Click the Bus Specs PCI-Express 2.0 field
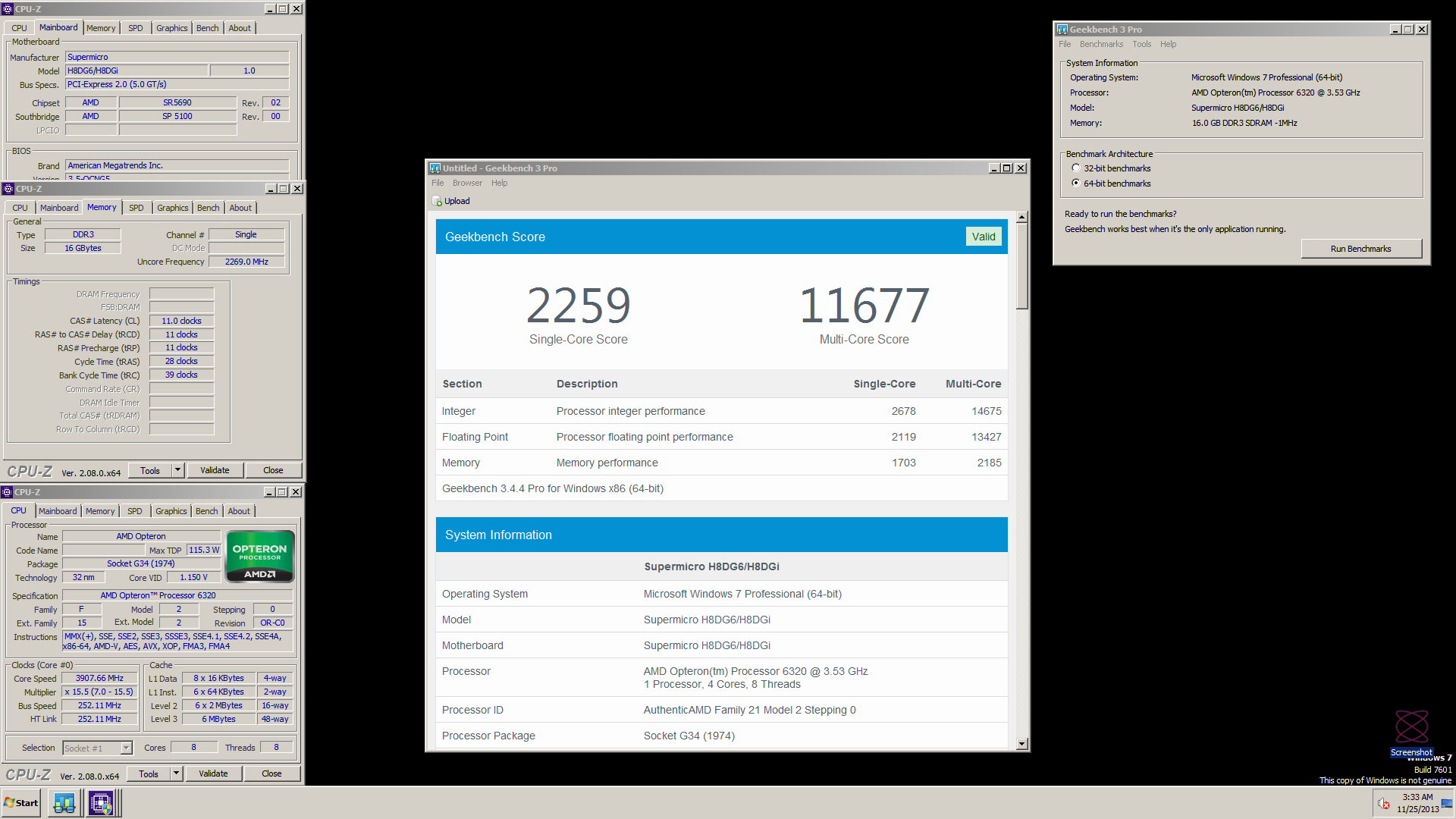 pyautogui.click(x=177, y=84)
